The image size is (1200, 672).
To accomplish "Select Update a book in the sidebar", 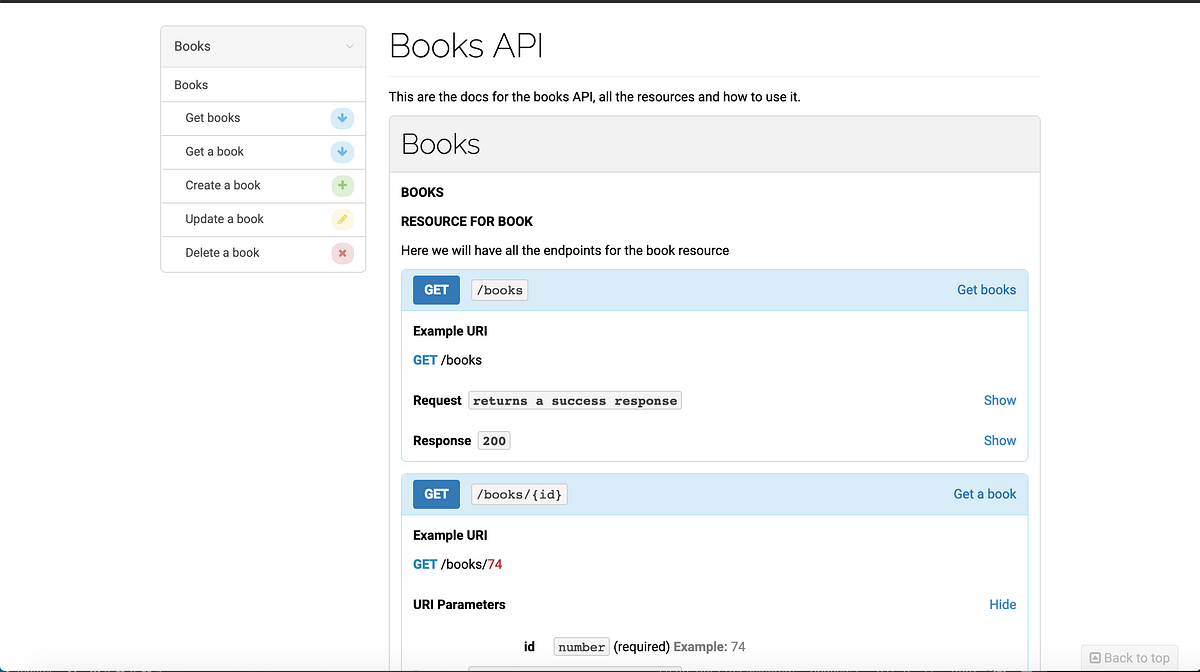I will (x=224, y=219).
